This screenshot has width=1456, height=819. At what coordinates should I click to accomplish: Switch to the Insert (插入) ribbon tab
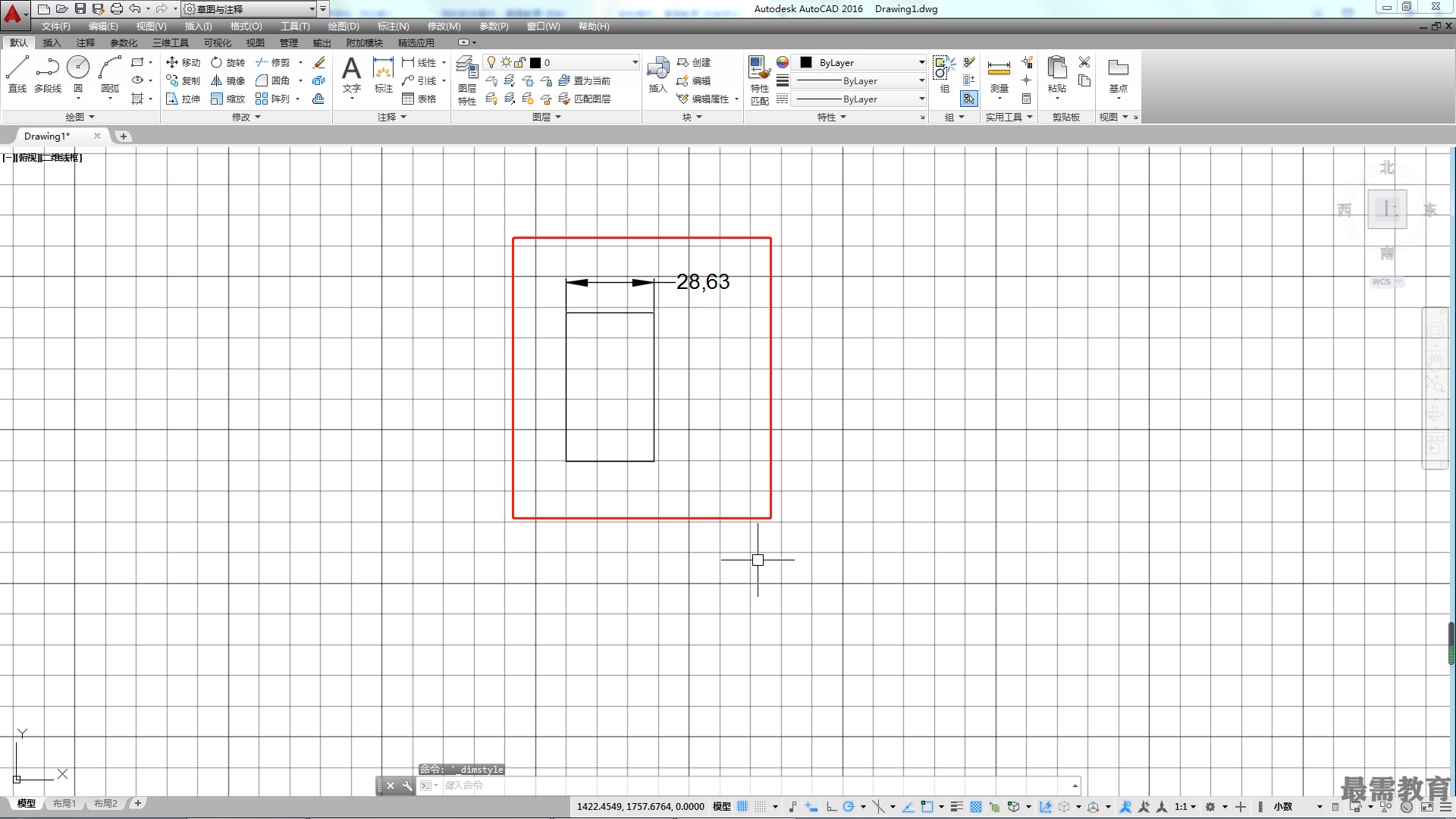52,42
